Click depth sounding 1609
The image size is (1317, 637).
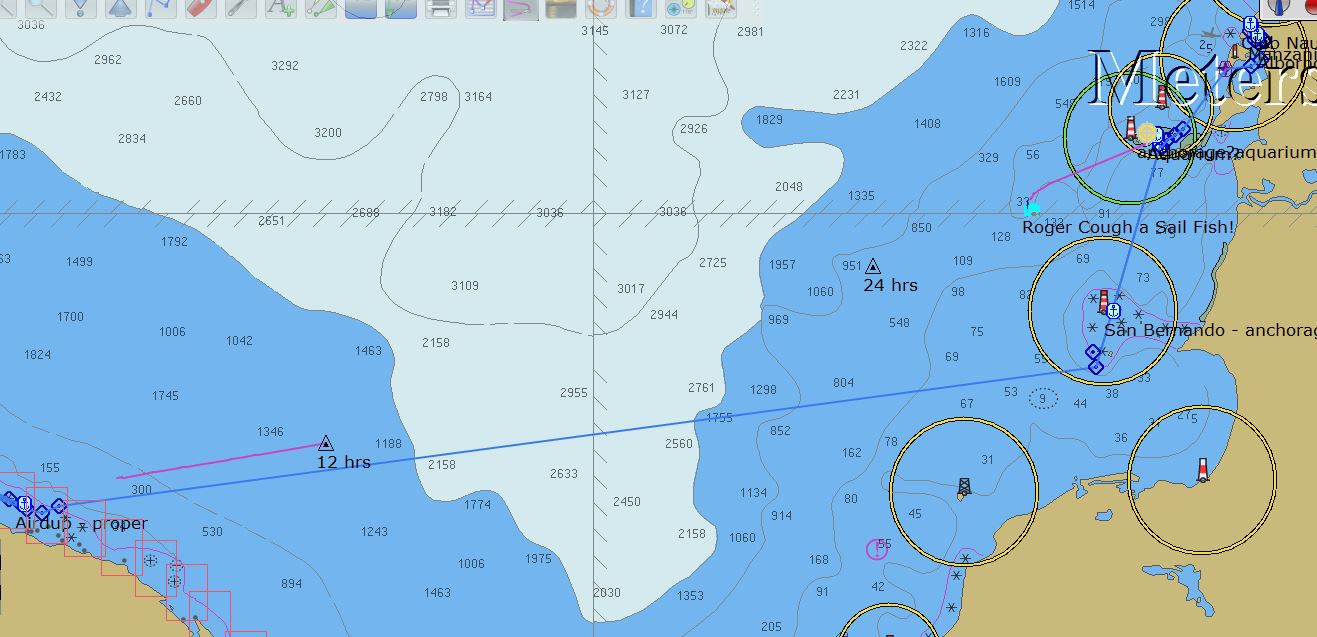1007,81
